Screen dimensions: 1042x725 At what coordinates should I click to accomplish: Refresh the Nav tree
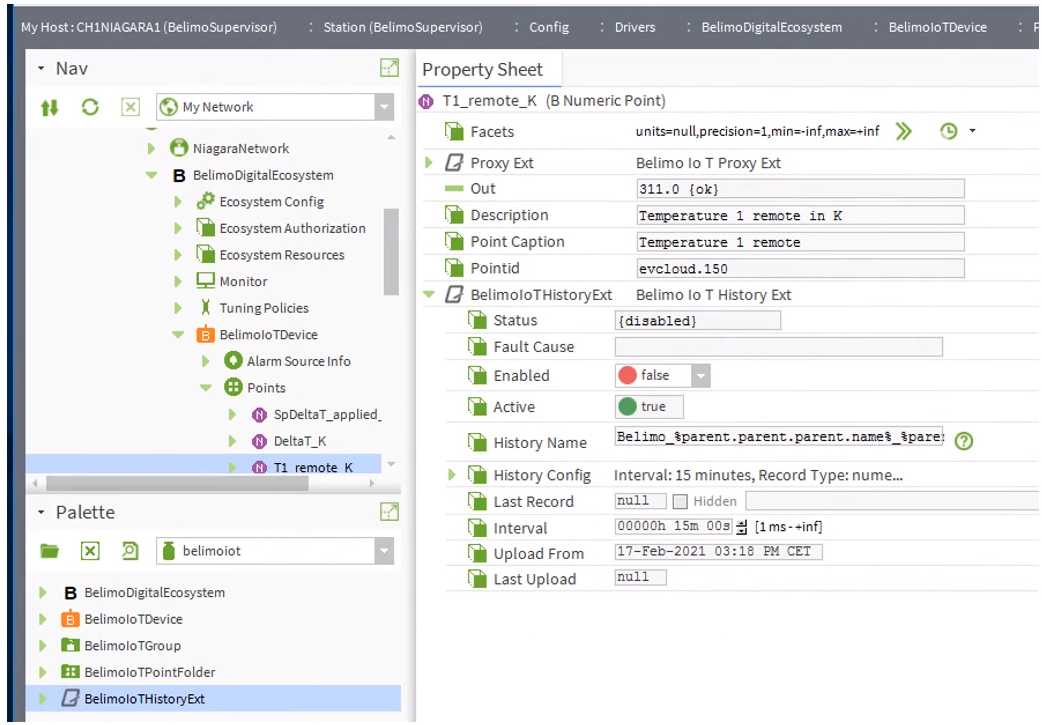pyautogui.click(x=90, y=107)
